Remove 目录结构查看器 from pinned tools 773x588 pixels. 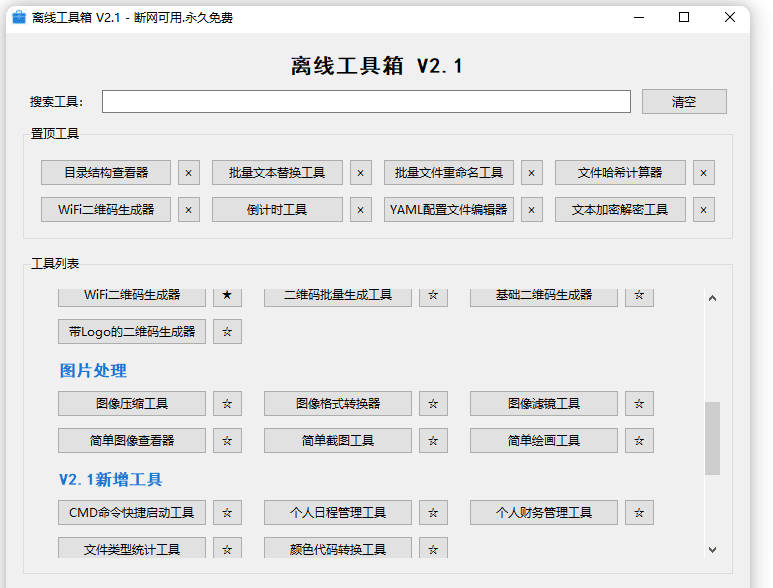[x=188, y=173]
